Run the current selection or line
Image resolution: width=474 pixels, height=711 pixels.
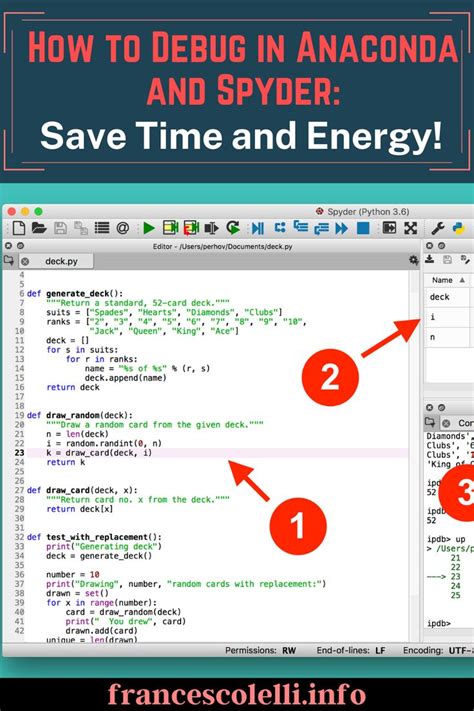(x=211, y=228)
